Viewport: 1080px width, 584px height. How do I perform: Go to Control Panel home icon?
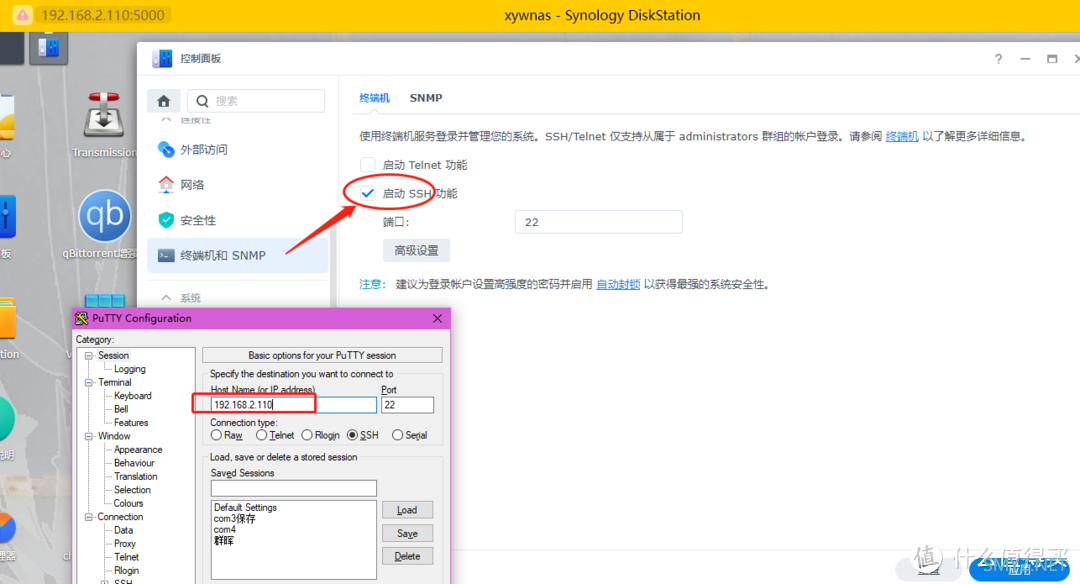click(164, 101)
